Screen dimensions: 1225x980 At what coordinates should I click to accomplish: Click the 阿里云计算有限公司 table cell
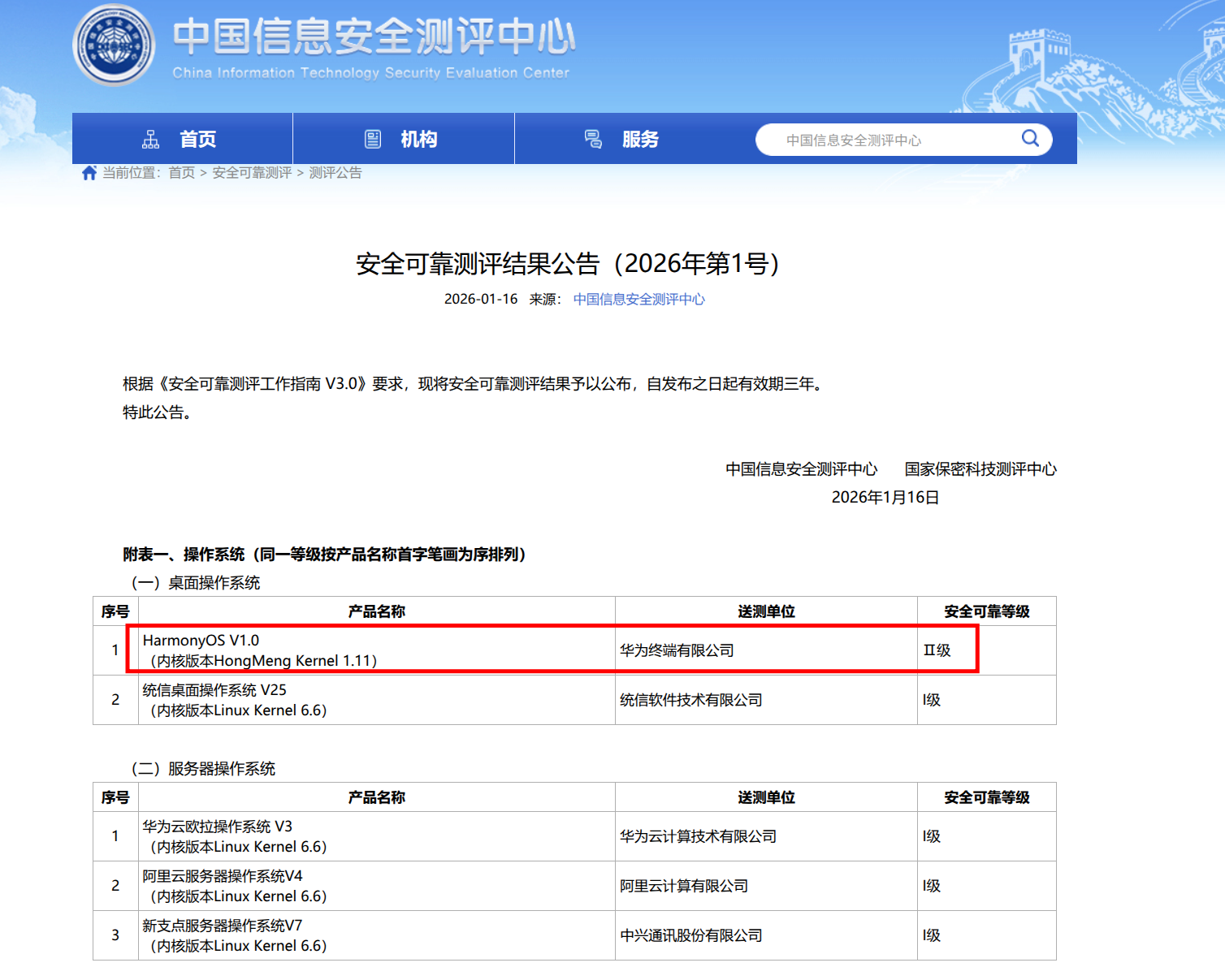(x=765, y=886)
